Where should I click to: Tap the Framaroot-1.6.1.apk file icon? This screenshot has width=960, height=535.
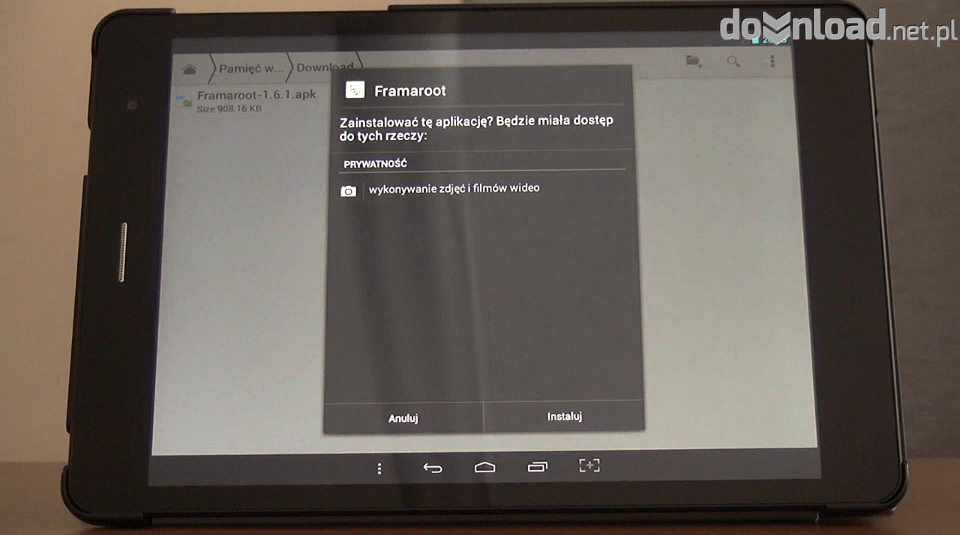point(184,101)
